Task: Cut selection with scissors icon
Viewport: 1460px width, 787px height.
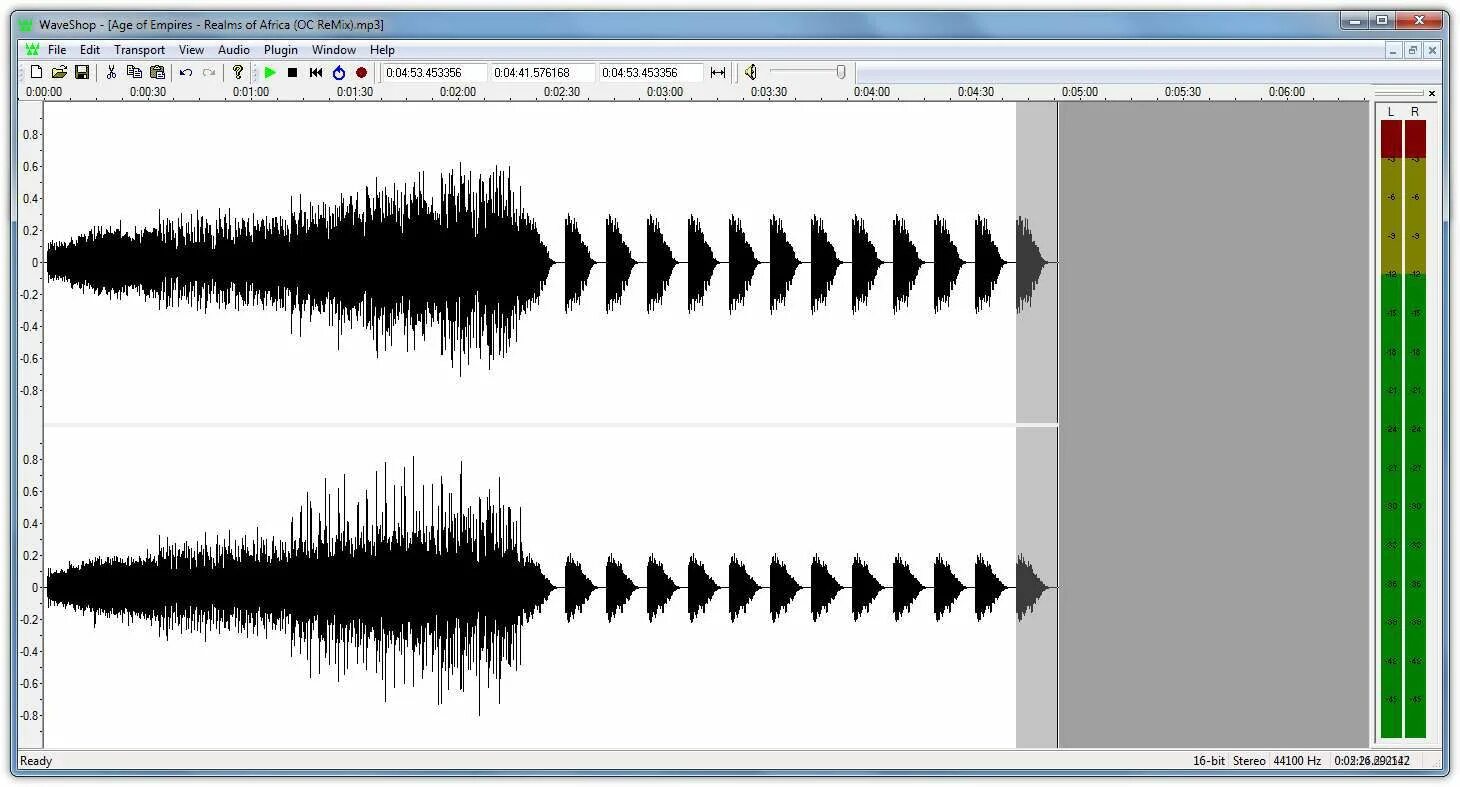Action: [111, 72]
